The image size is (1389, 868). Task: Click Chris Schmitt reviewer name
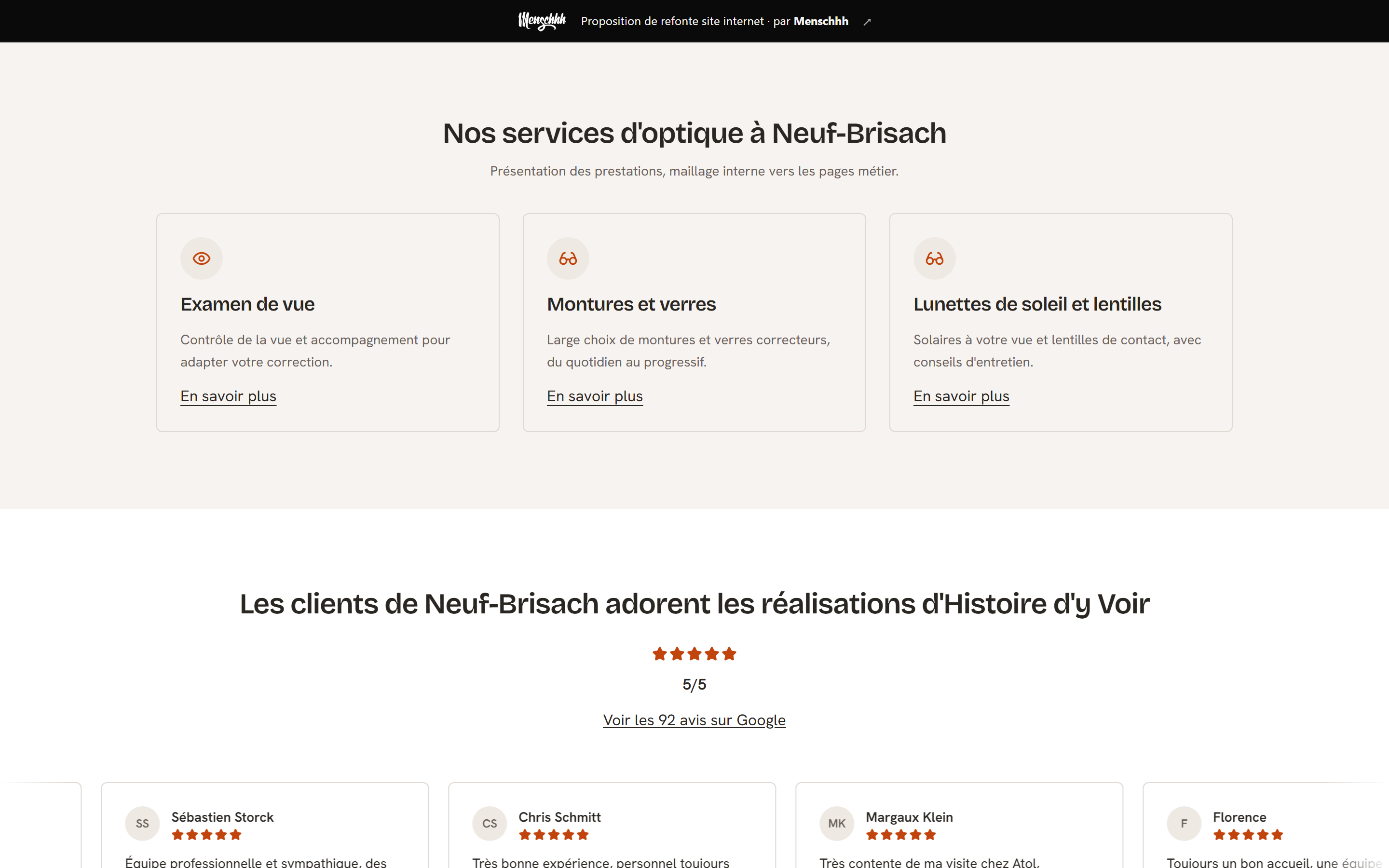559,817
